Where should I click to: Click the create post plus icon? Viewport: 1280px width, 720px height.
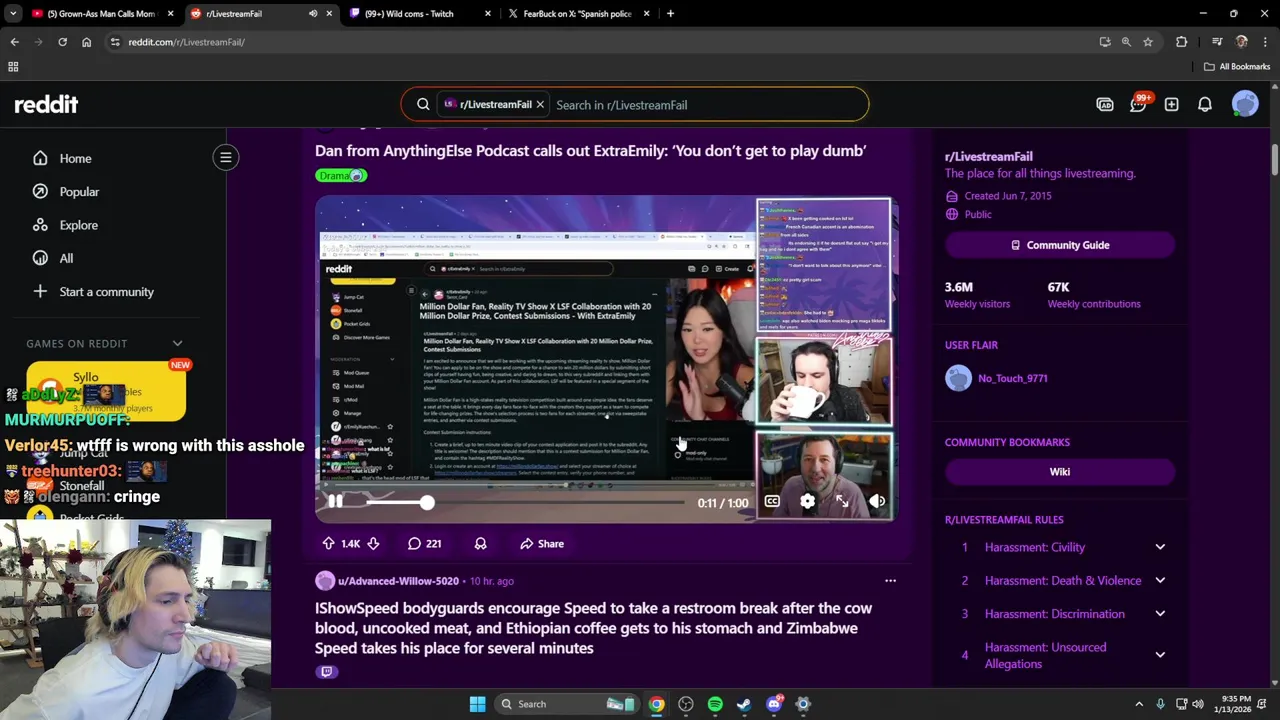pos(1171,104)
